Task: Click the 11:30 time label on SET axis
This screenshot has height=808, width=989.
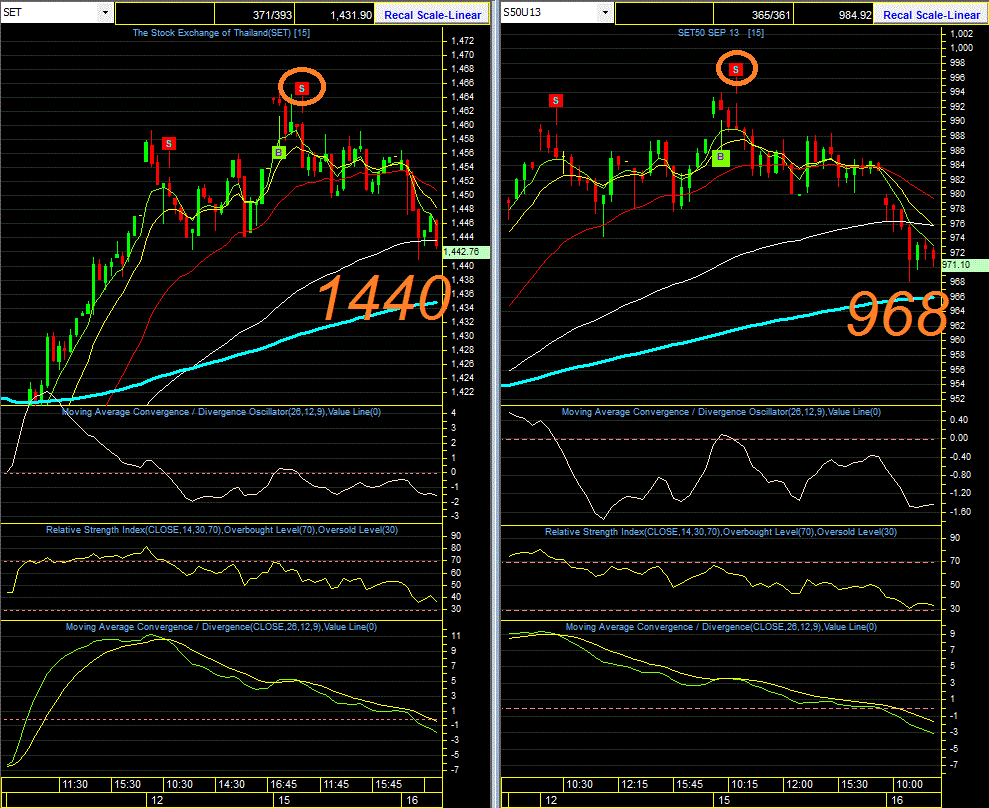Action: pos(74,784)
